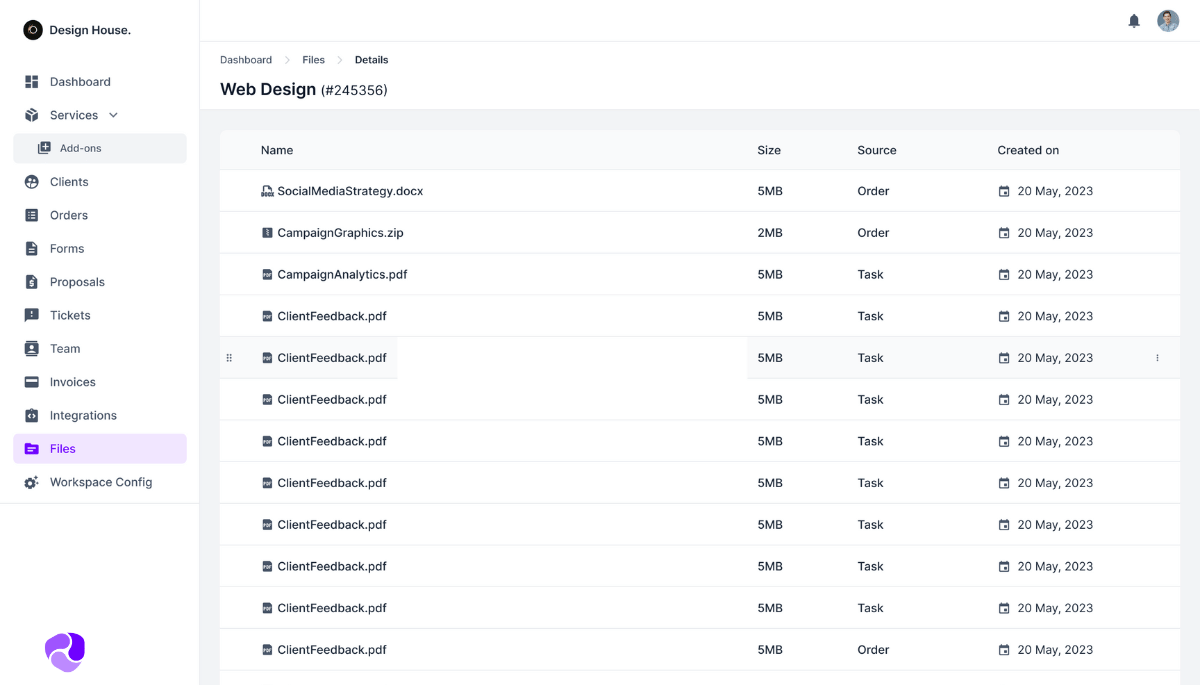Click the purple widget icon in sidebar bottom
Image resolution: width=1200 pixels, height=685 pixels.
(x=65, y=652)
